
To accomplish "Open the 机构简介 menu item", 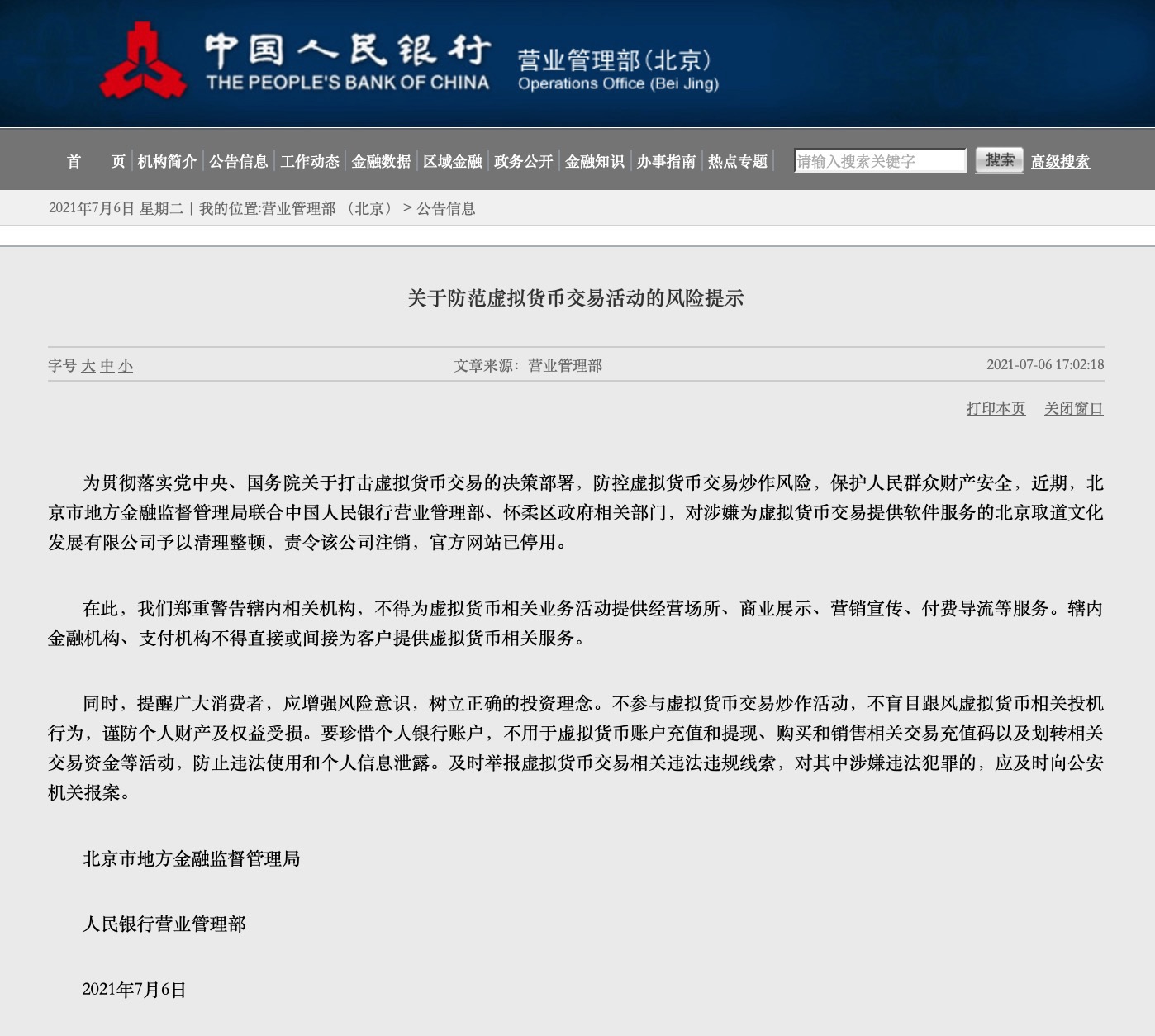I will tap(169, 161).
